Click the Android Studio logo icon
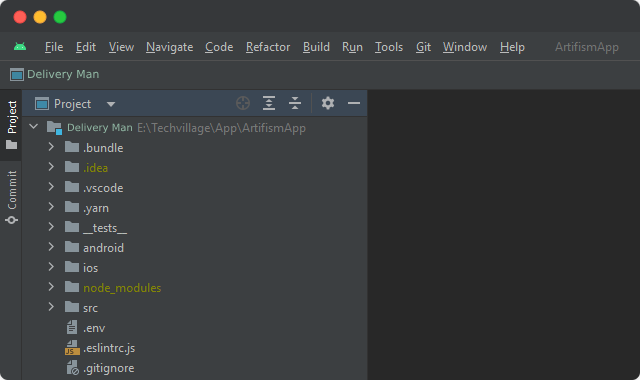This screenshot has height=380, width=640. [x=20, y=47]
